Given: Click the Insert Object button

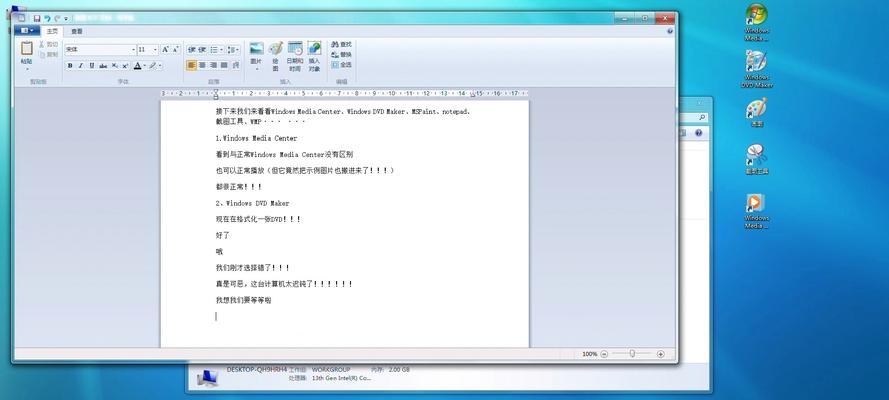Looking at the screenshot, I should (314, 56).
